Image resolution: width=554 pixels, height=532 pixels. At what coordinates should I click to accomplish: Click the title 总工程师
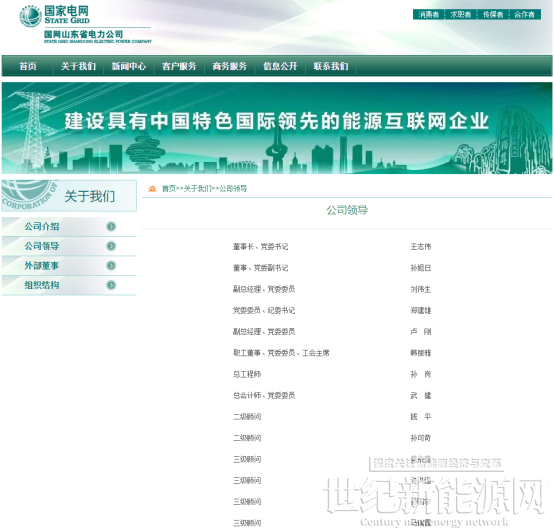pyautogui.click(x=247, y=374)
